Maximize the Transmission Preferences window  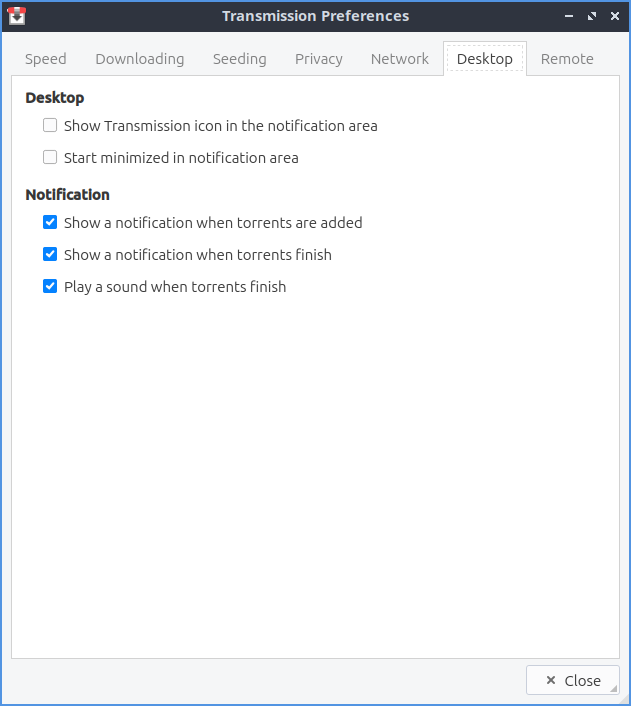592,16
